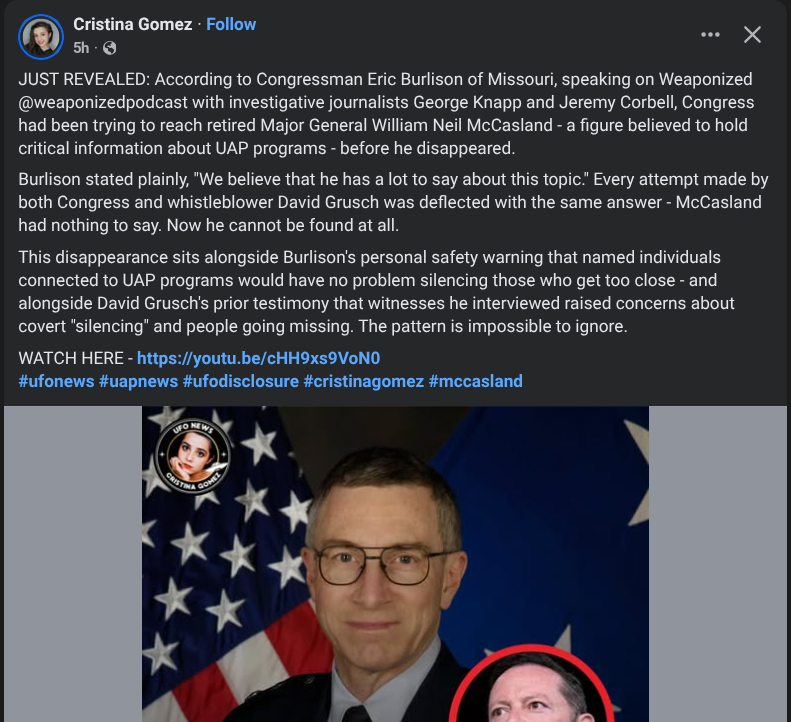Viewport: 791px width, 722px height.
Task: Select the #ufonews hashtag
Action: click(56, 381)
